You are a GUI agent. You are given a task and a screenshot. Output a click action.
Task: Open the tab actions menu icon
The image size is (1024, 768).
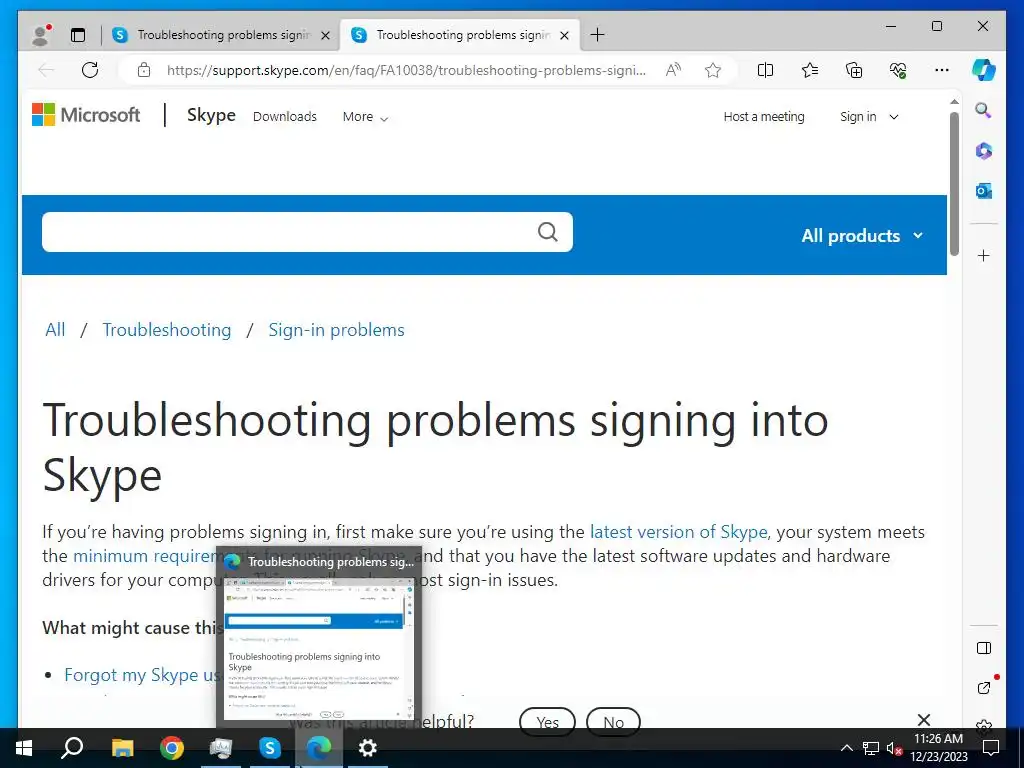point(78,35)
